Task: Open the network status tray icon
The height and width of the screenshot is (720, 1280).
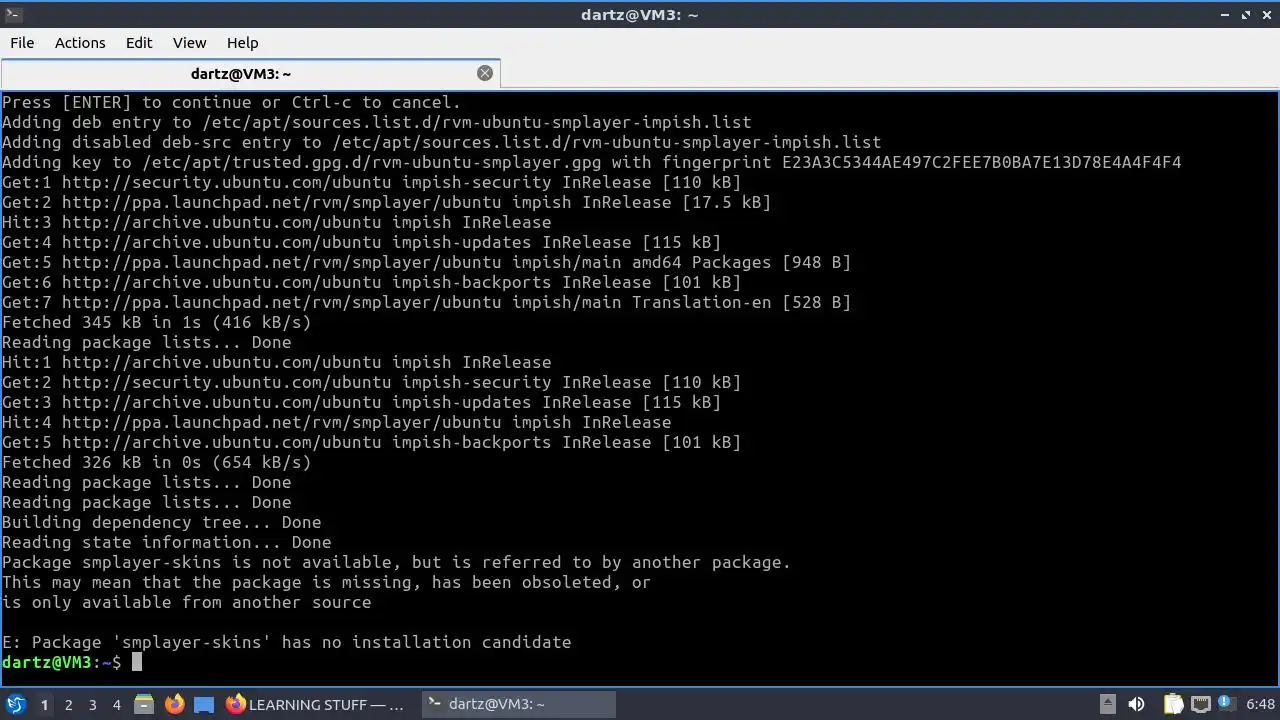Action: (1200, 705)
